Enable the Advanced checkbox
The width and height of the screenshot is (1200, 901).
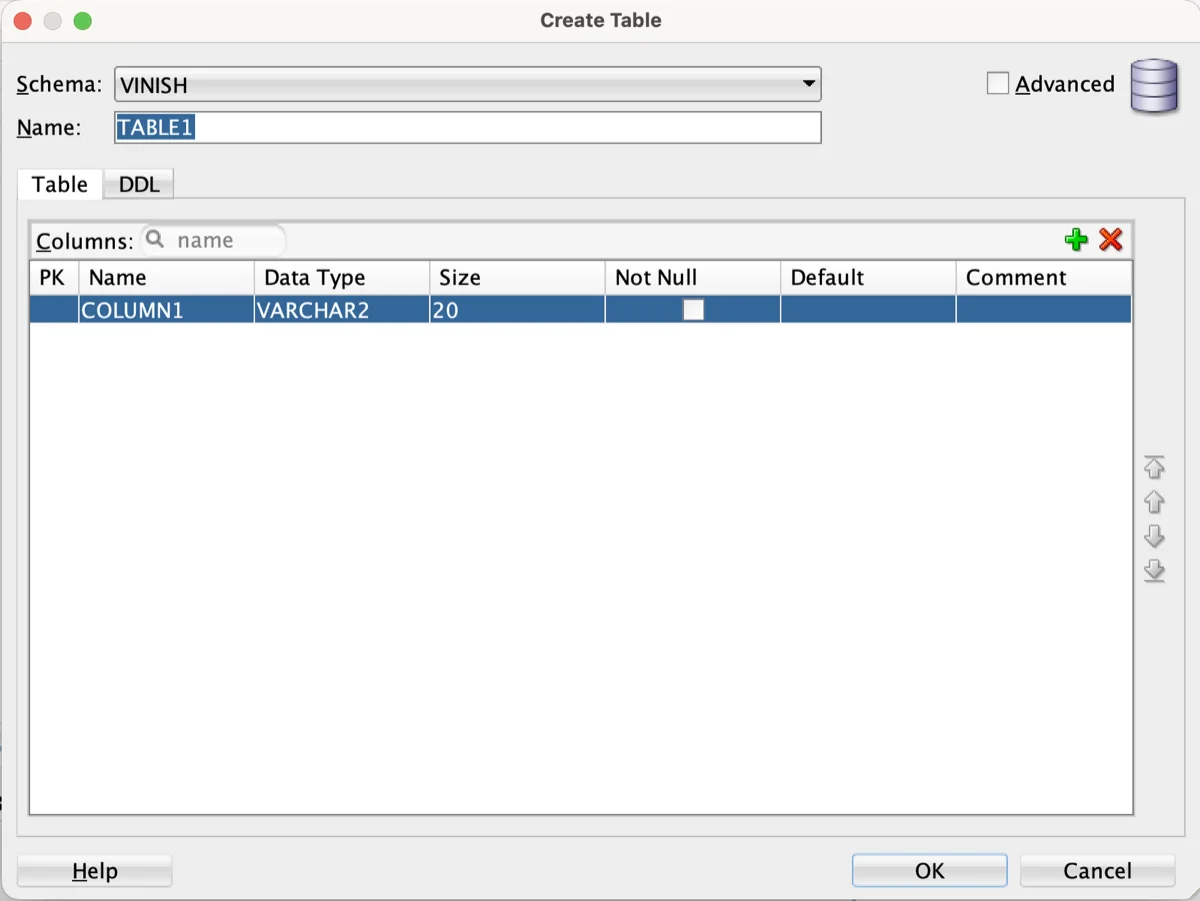click(998, 84)
